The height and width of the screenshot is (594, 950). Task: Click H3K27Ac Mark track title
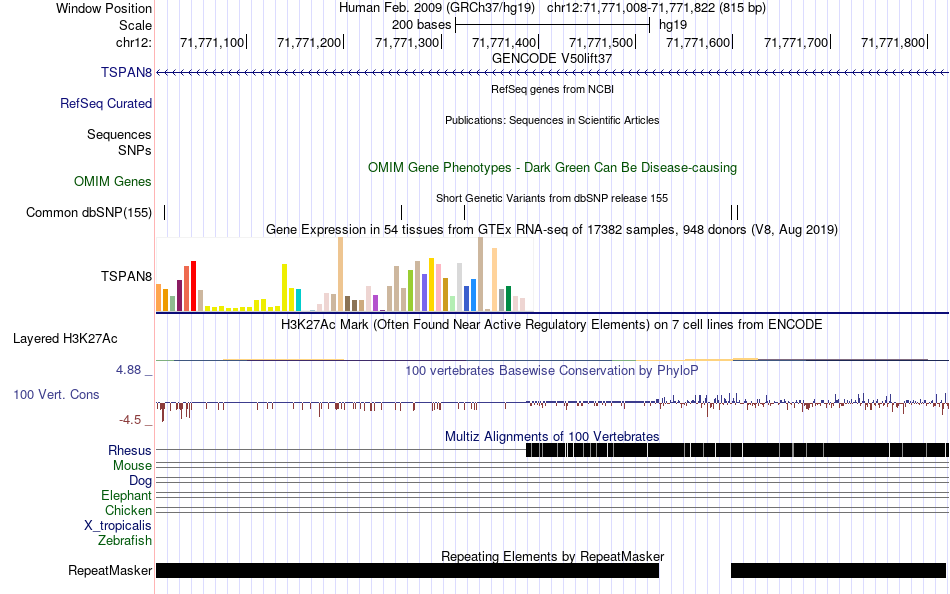(x=552, y=324)
